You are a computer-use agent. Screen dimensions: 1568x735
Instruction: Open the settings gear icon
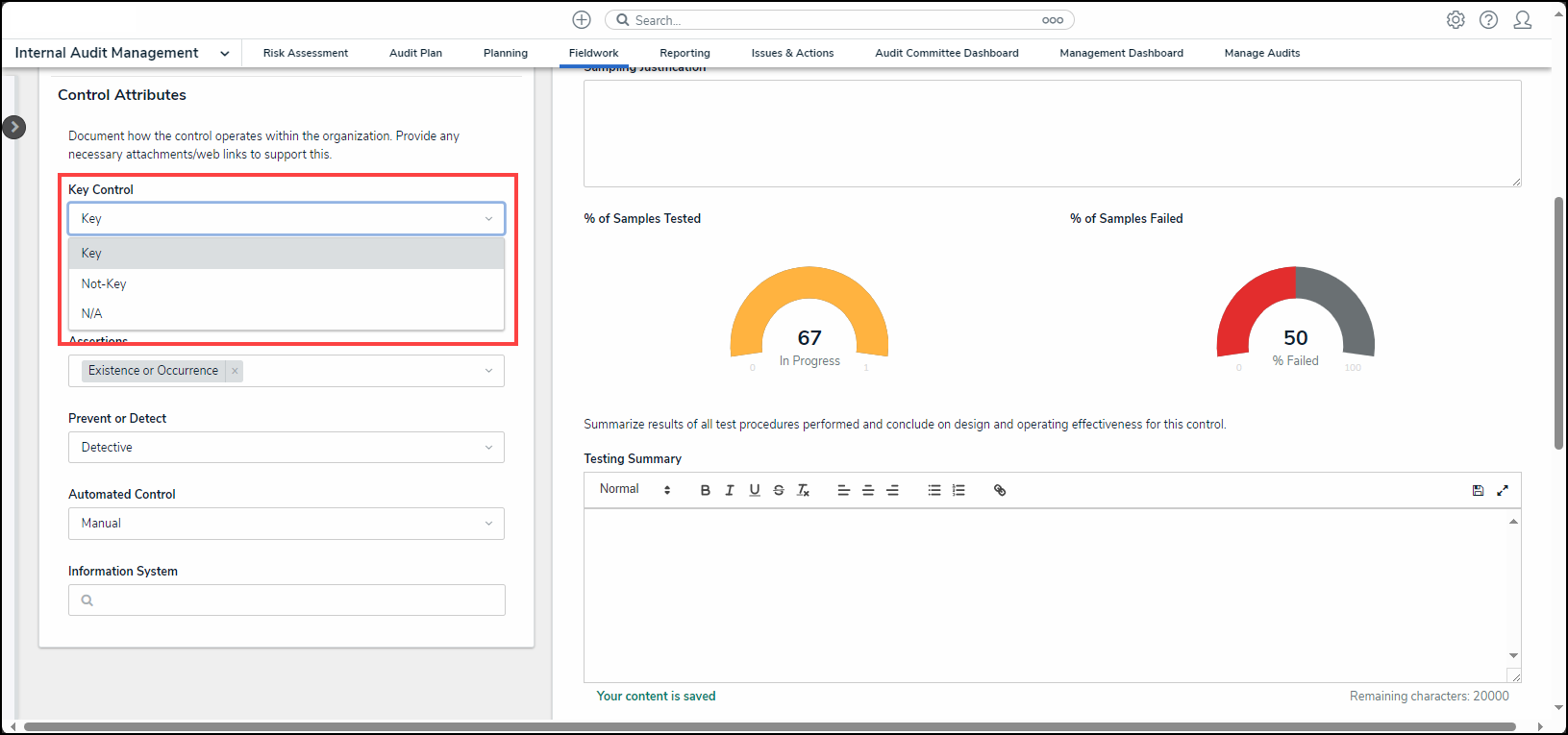coord(1456,20)
